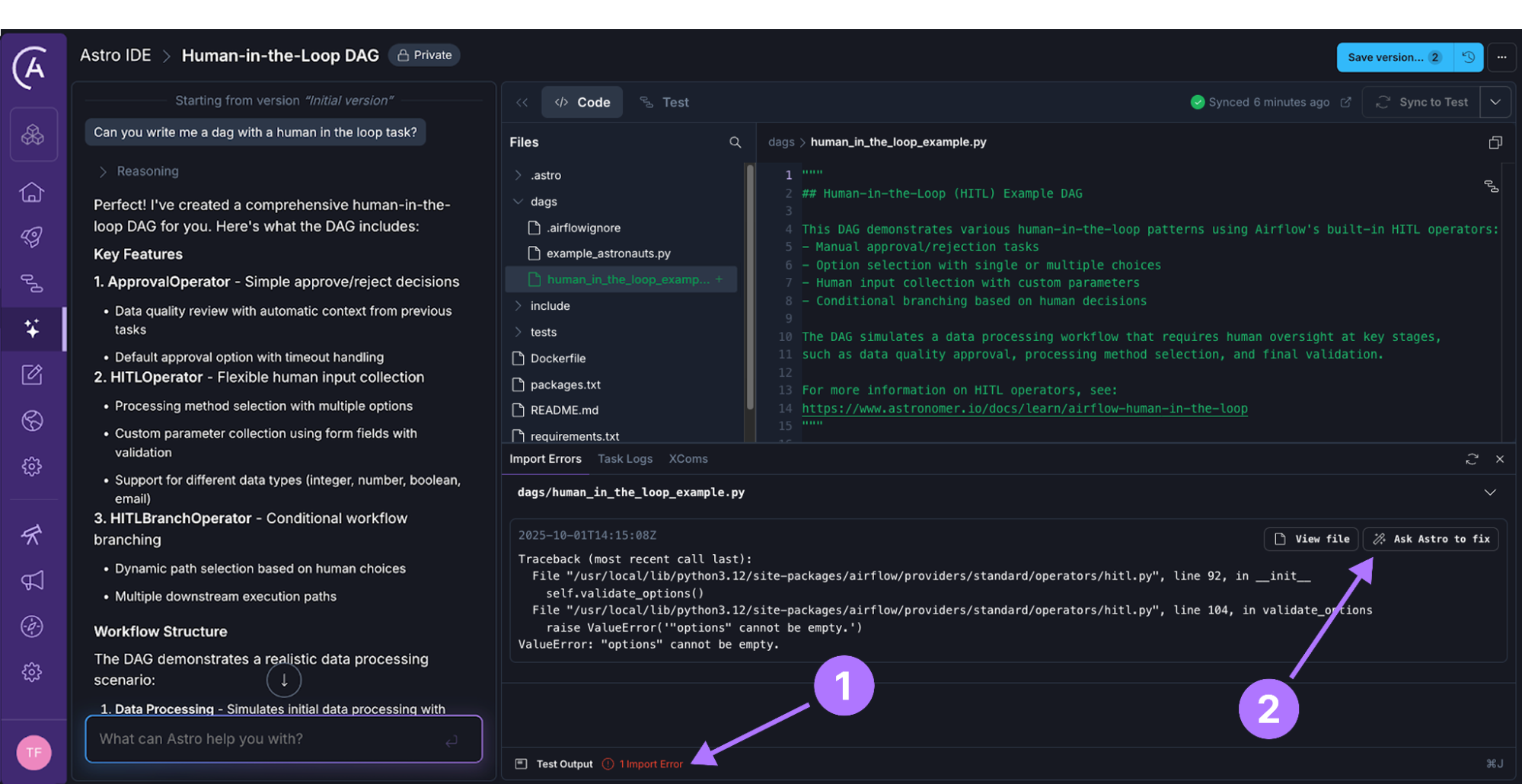Click the View file button
Image resolution: width=1522 pixels, height=784 pixels.
click(1312, 539)
